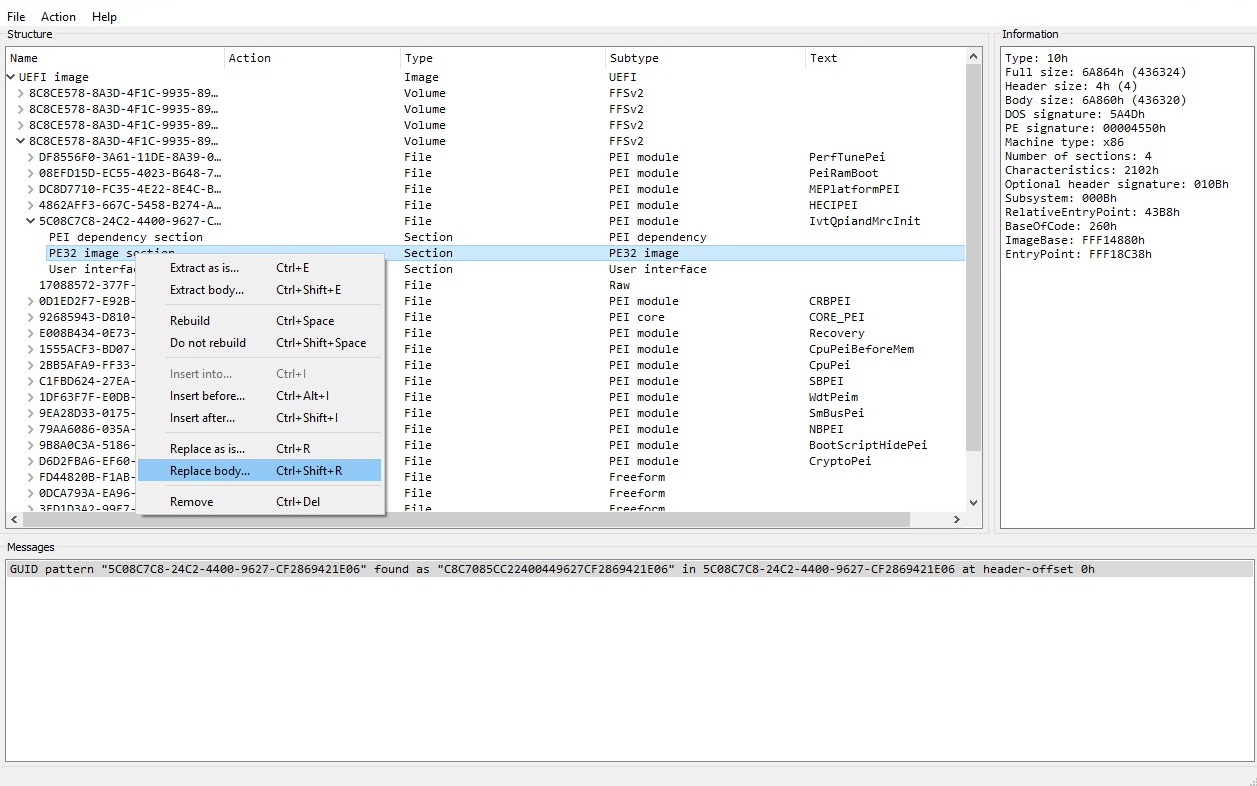1257x786 pixels.
Task: Choose Insert after... in context menu
Action: coord(260,418)
